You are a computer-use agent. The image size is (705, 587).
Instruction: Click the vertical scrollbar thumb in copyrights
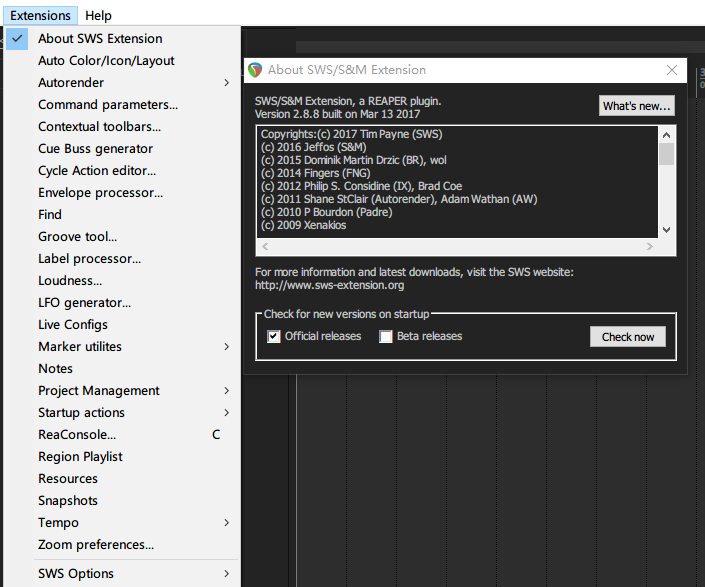(667, 154)
